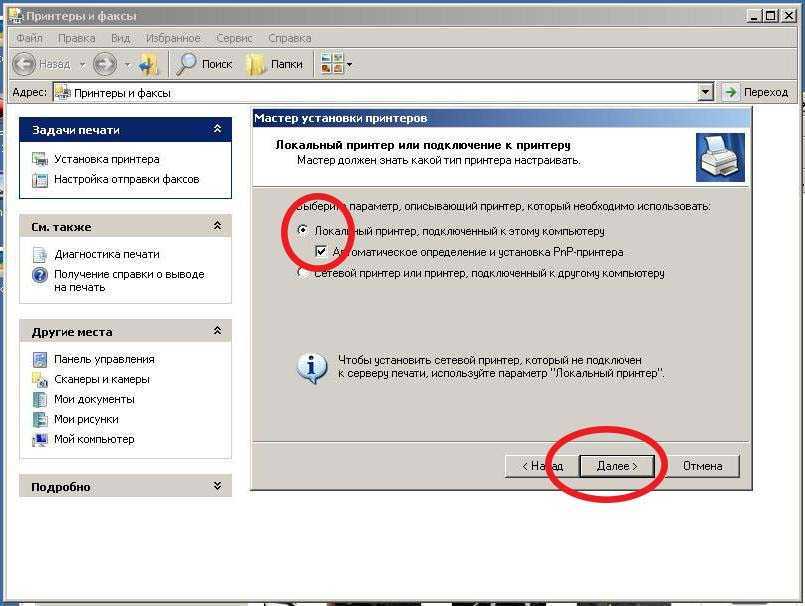Collapse the Print Tasks (Задачи печати) panel

click(x=217, y=129)
